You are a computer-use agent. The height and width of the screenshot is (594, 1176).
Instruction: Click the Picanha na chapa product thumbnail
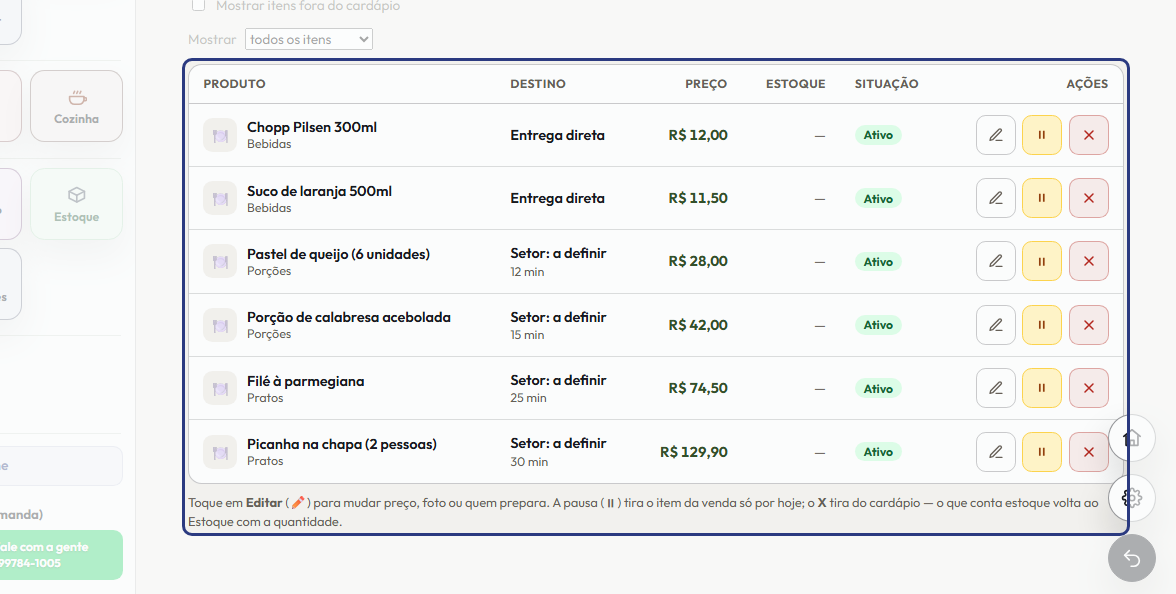click(220, 452)
